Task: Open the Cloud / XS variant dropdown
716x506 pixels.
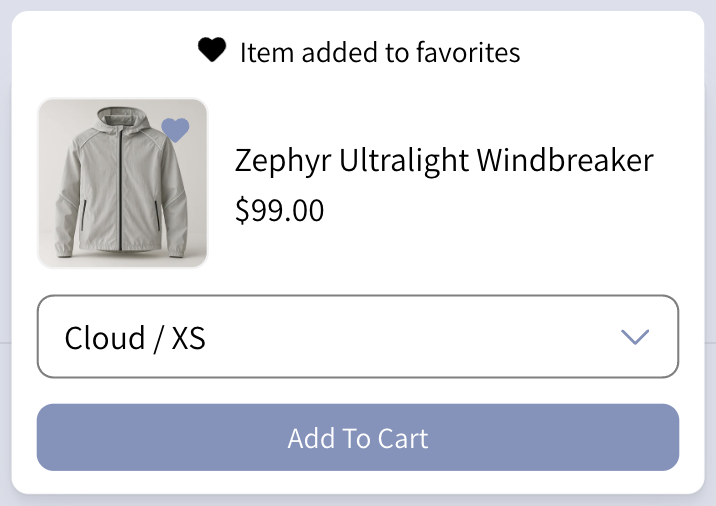Action: [x=357, y=337]
